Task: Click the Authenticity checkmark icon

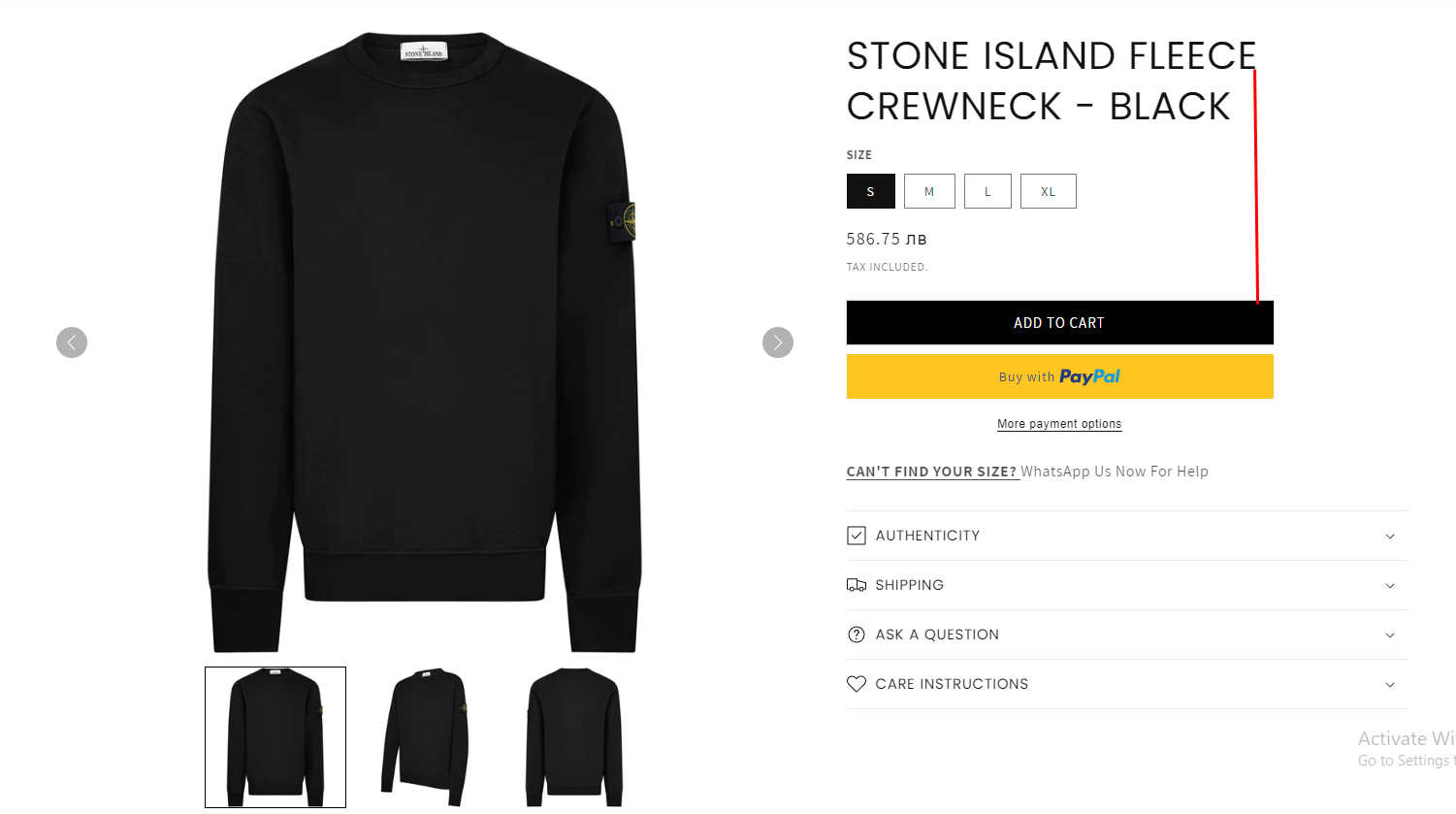Action: (x=856, y=536)
